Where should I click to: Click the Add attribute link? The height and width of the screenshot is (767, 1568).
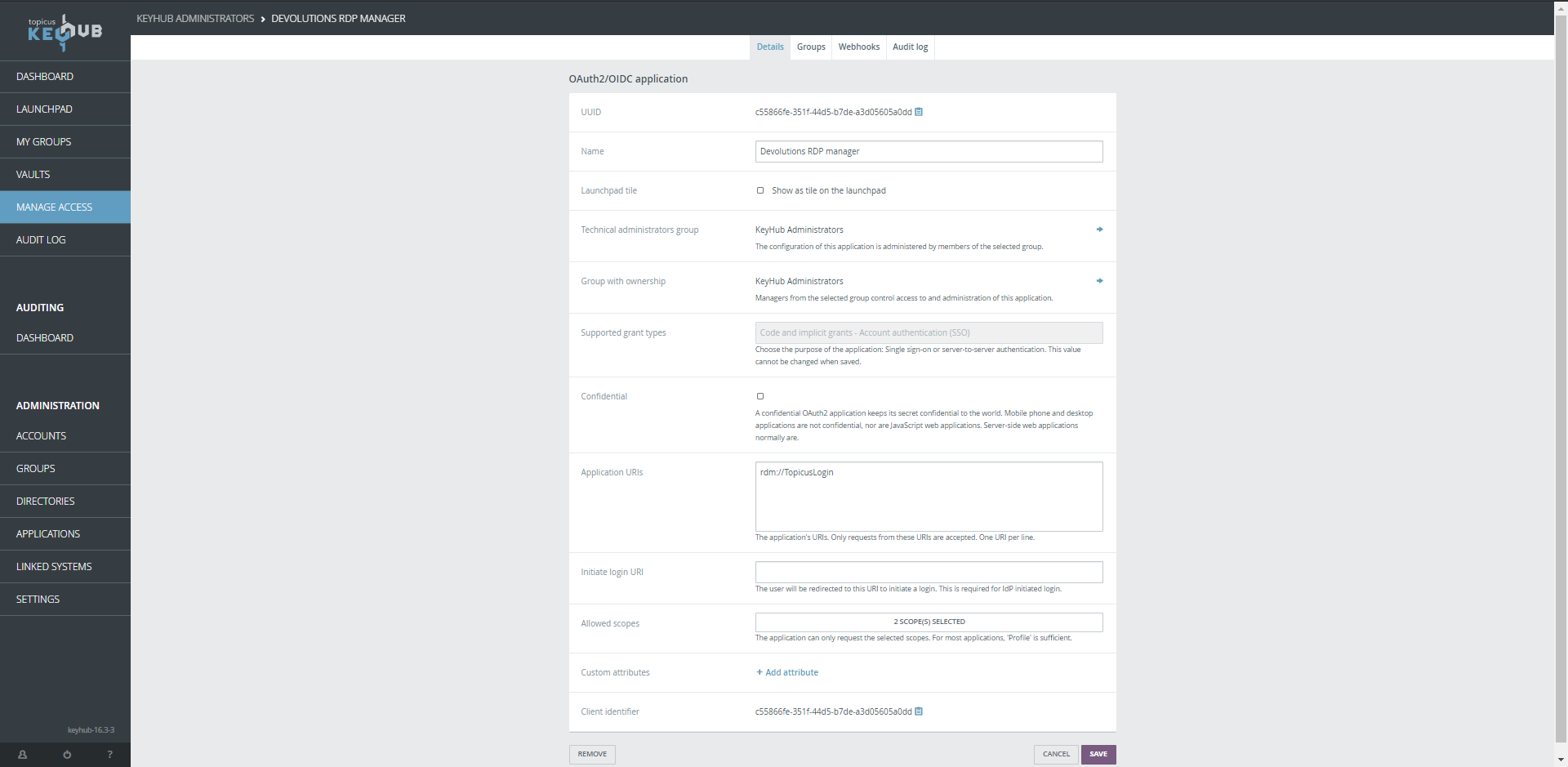coord(787,672)
